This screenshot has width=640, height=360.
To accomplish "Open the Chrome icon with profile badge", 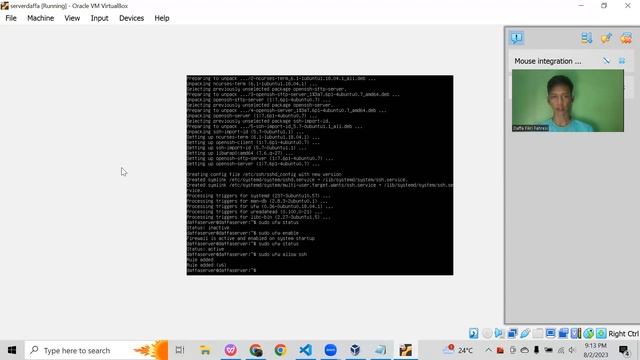I will coord(256,350).
